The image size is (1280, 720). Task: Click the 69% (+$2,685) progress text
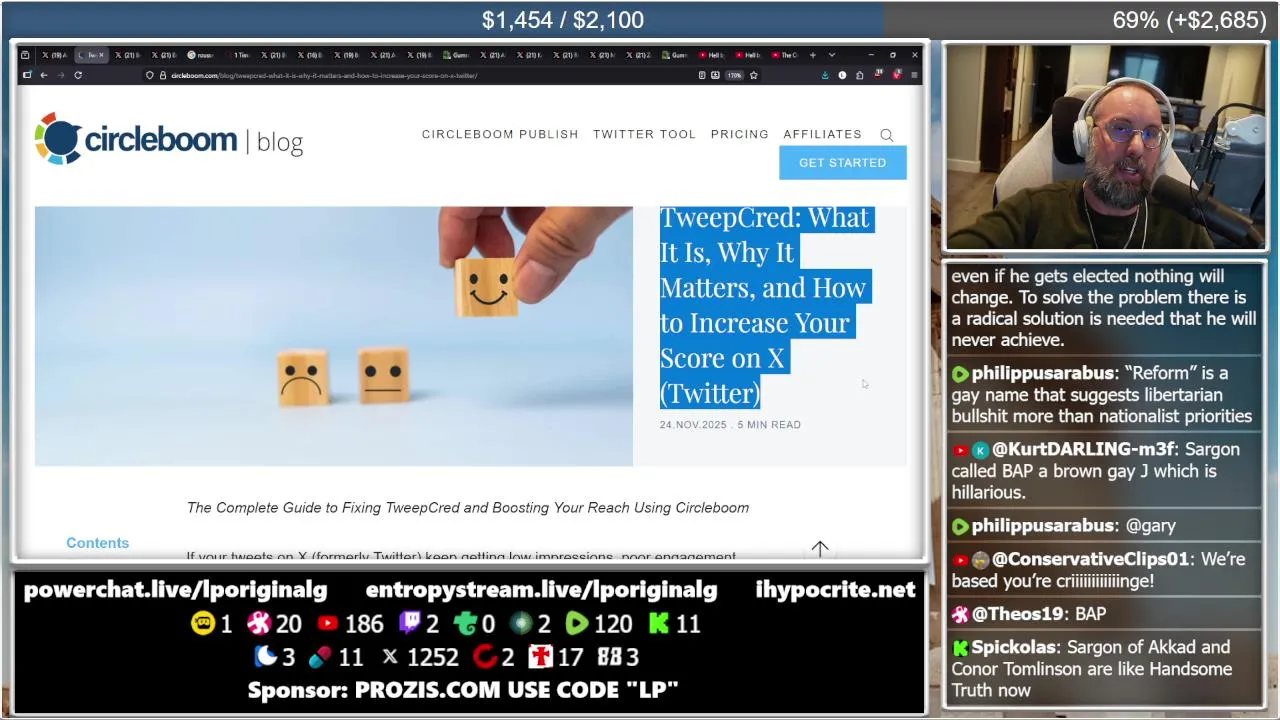click(x=1189, y=20)
